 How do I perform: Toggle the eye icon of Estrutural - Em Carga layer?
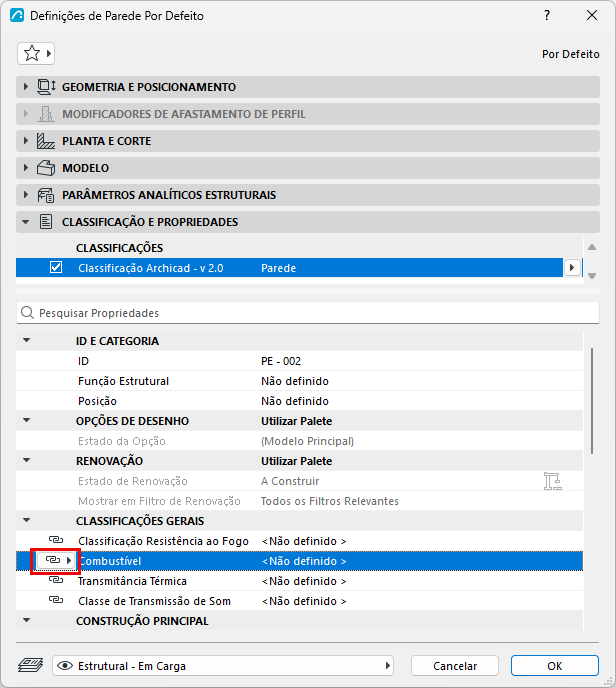(x=65, y=666)
